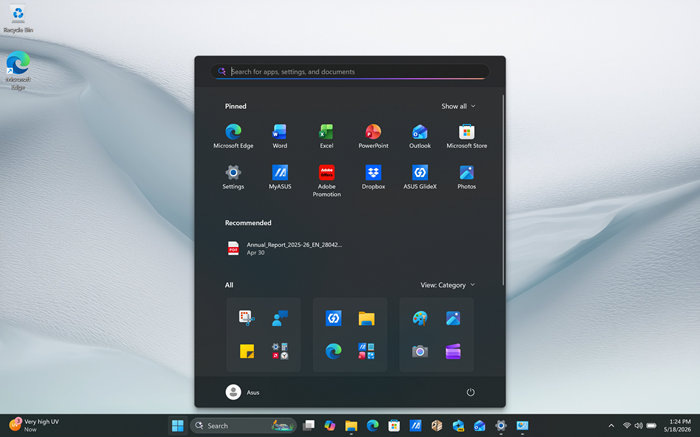700x437 pixels.
Task: Open the GlideX icon in the All category group
Action: [x=333, y=318]
